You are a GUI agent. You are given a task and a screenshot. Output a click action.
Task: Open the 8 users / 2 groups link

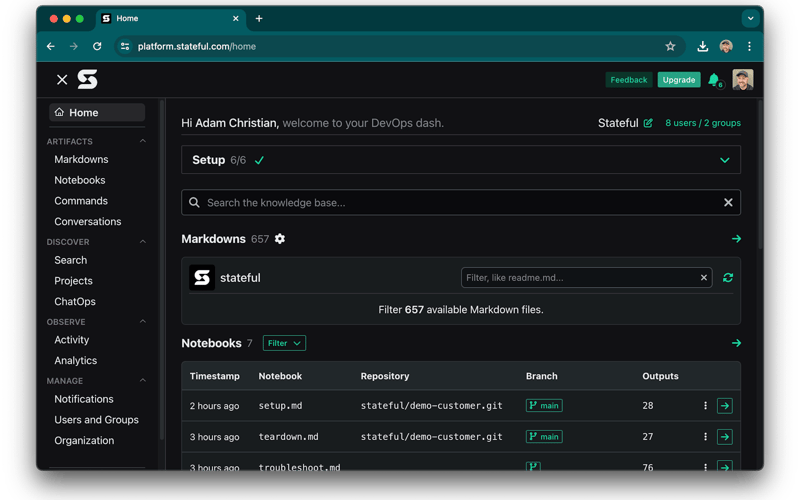pos(703,123)
